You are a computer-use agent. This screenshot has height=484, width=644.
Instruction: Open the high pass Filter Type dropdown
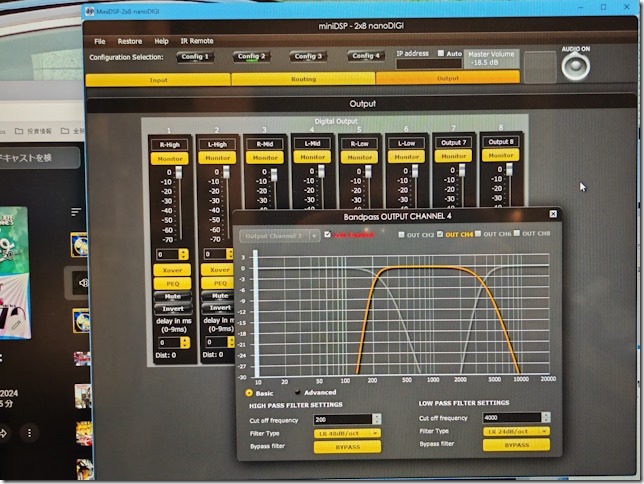click(347, 433)
